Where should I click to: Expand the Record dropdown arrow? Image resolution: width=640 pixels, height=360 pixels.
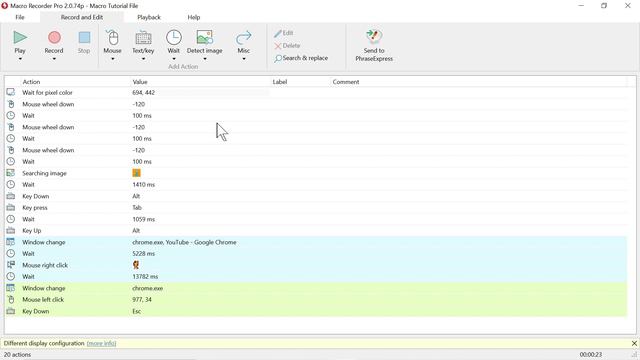point(54,59)
